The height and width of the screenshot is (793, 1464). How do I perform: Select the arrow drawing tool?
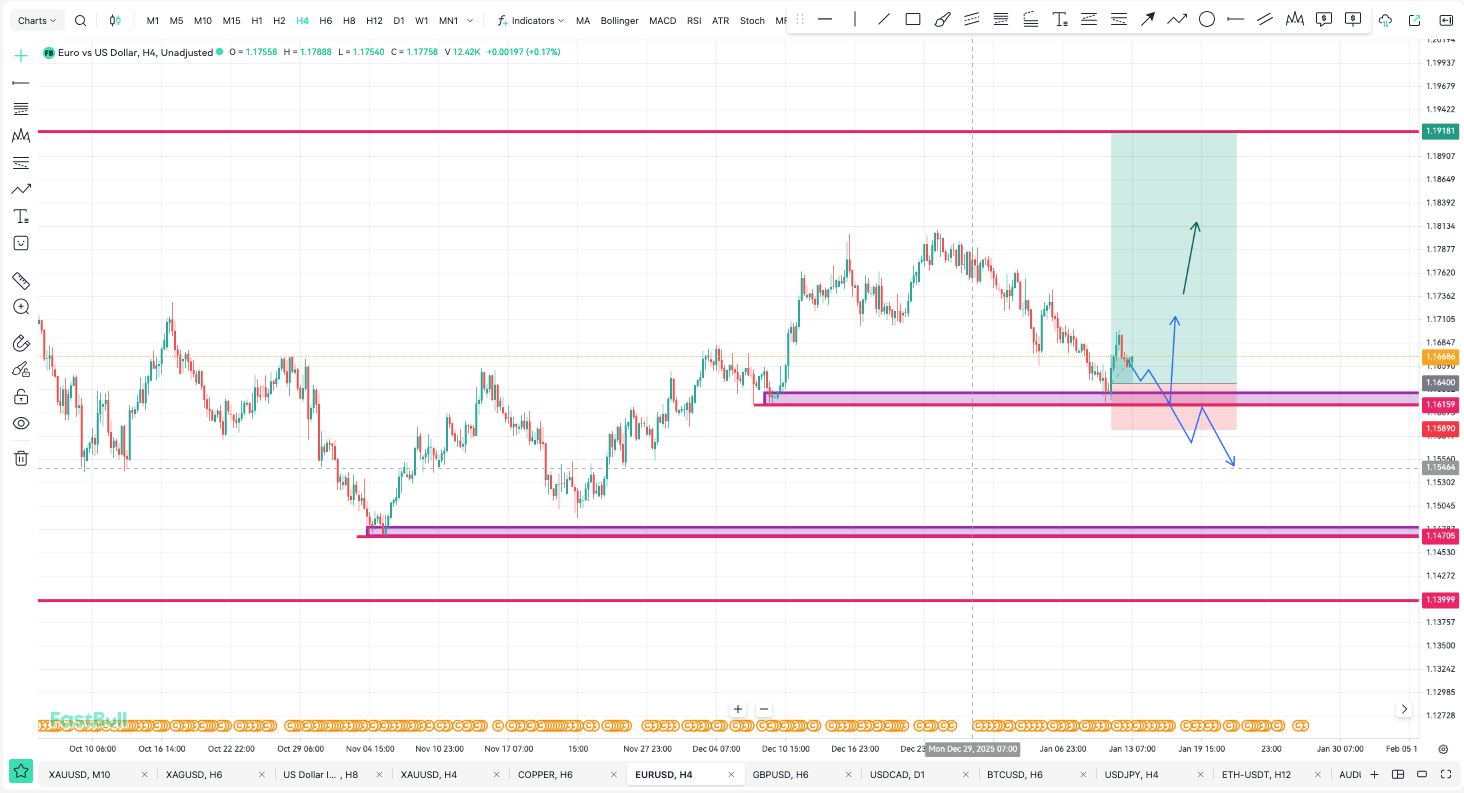click(x=1148, y=19)
